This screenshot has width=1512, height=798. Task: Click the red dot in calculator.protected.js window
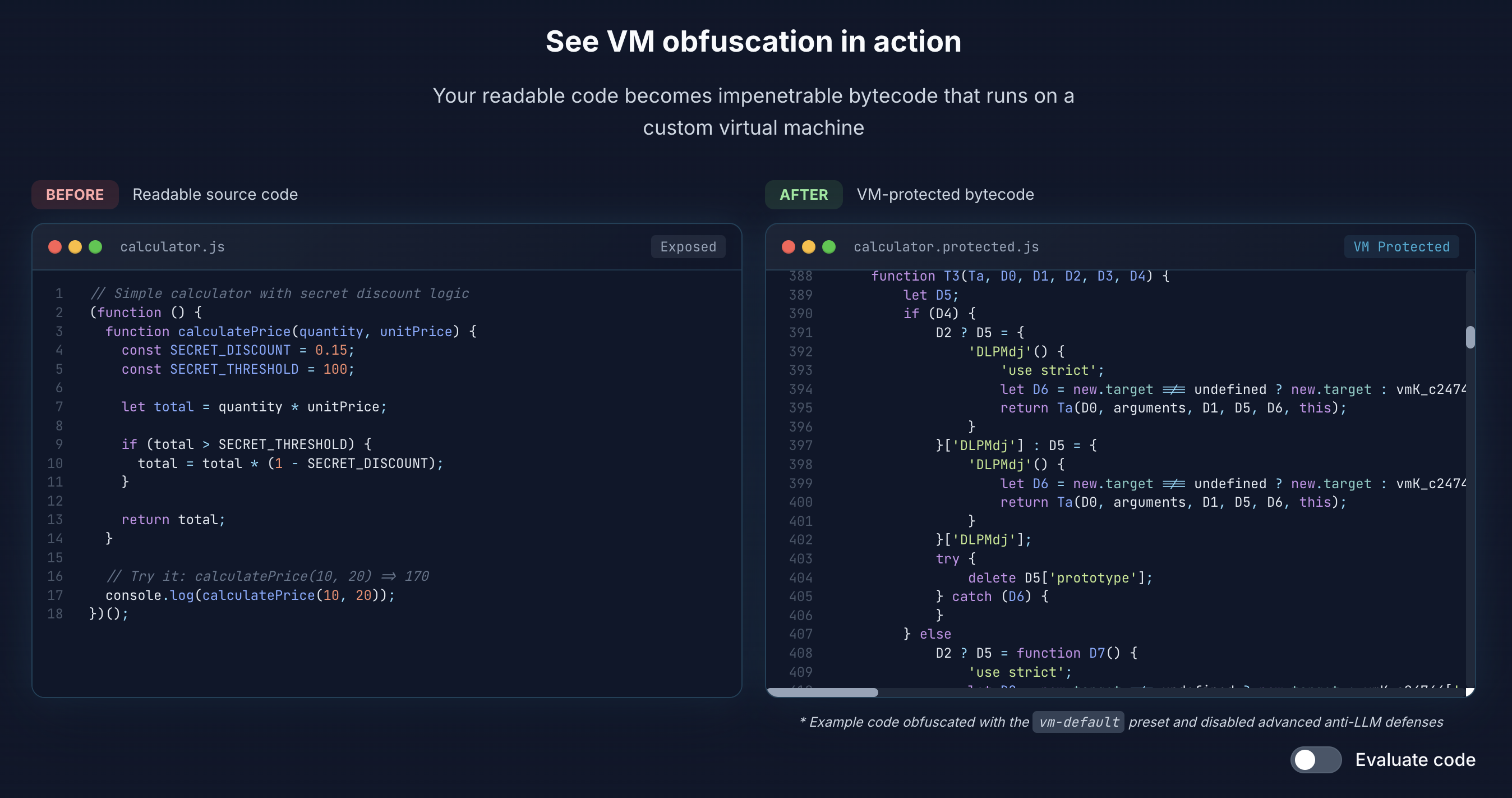pos(789,246)
